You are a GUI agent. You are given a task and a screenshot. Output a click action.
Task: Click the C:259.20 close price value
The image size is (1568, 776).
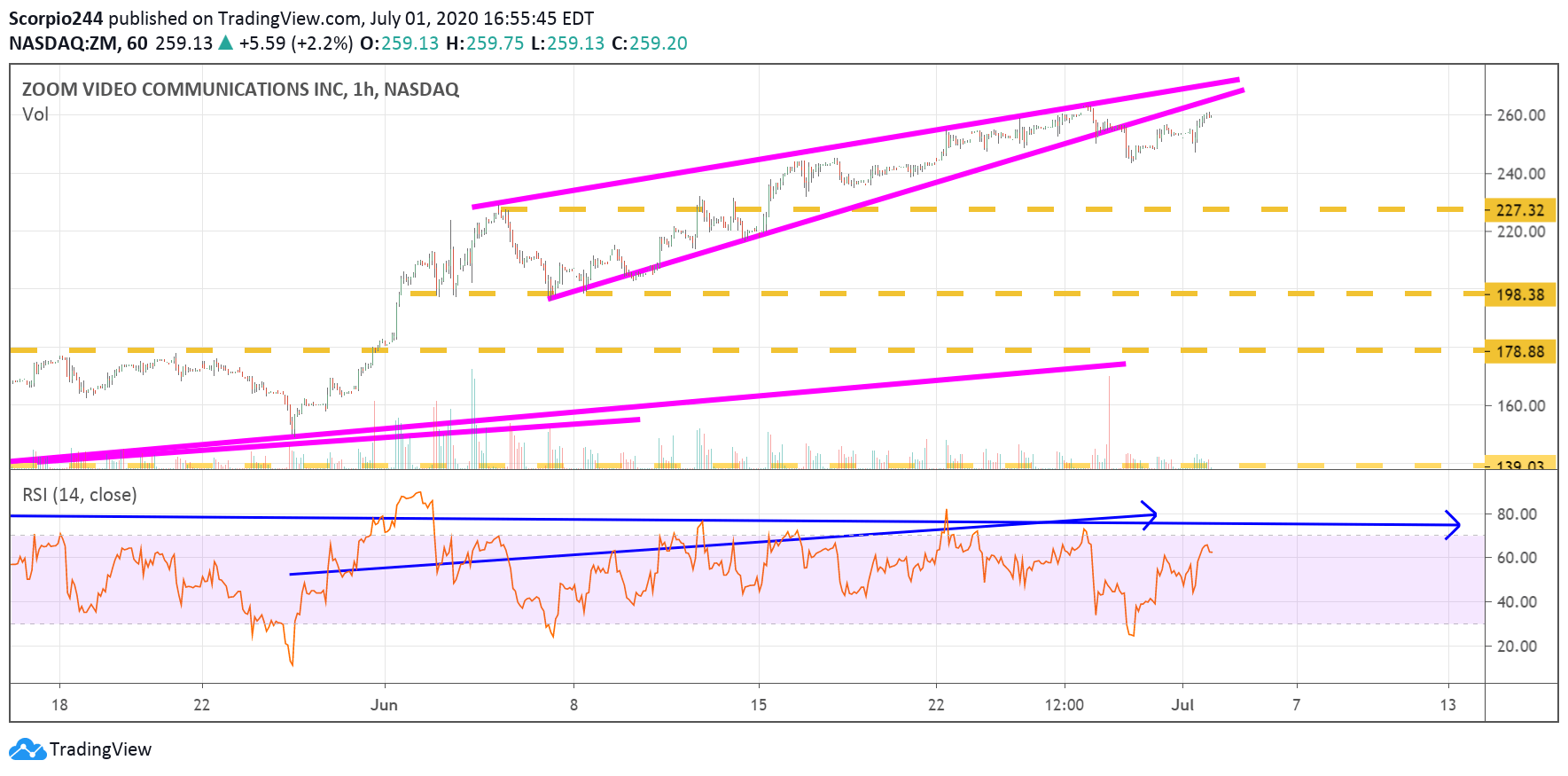point(650,43)
